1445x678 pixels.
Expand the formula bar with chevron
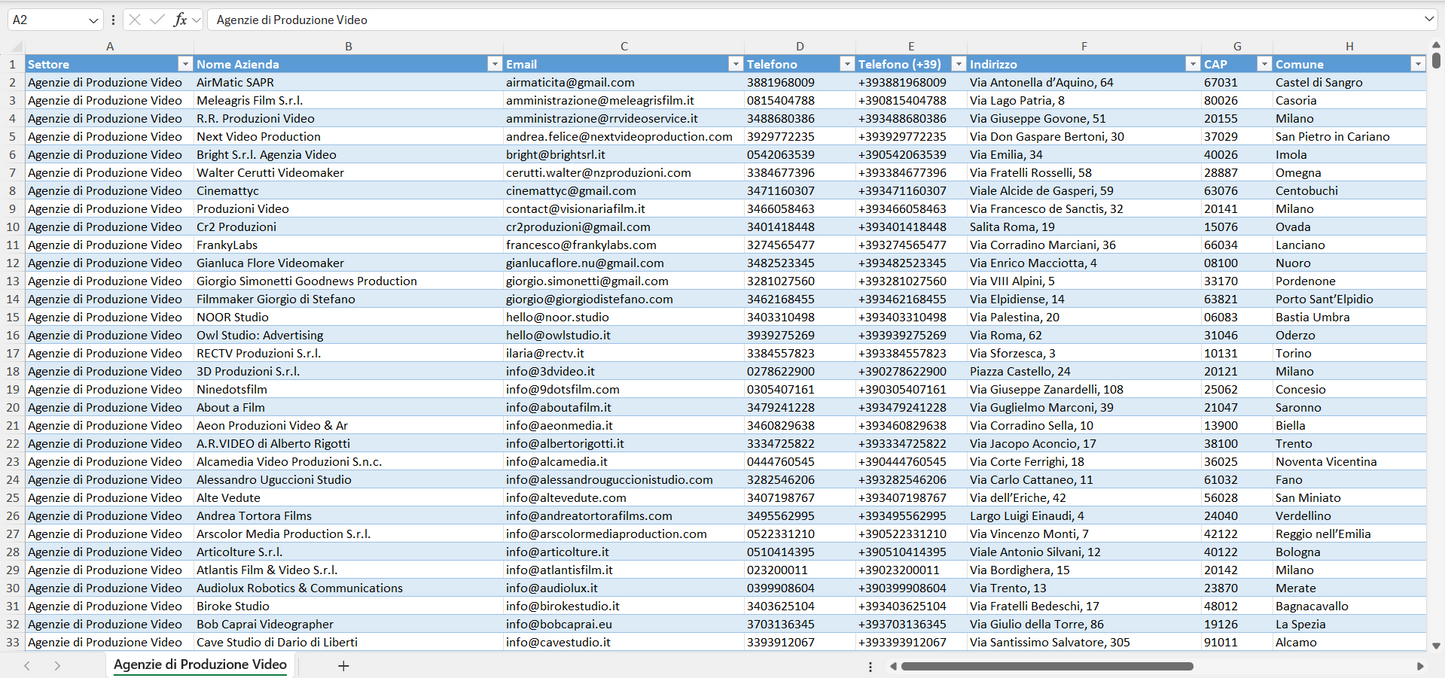(x=1429, y=20)
